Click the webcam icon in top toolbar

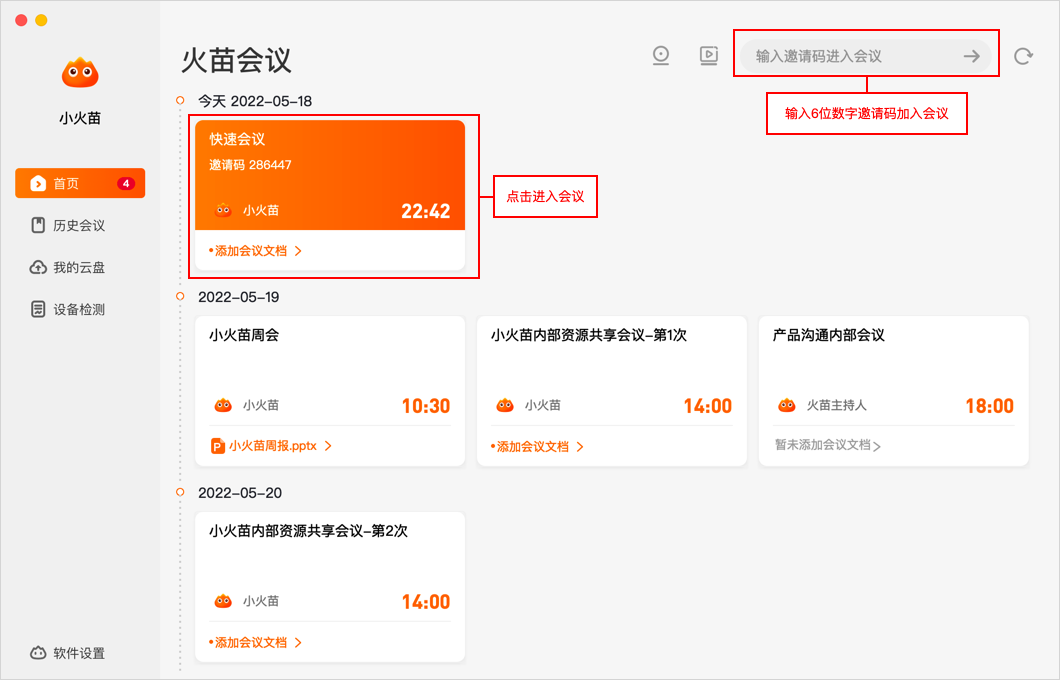coord(661,56)
